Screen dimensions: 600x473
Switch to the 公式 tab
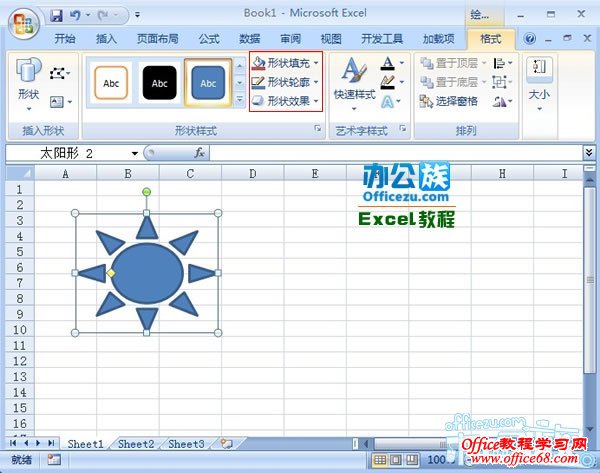(209, 39)
